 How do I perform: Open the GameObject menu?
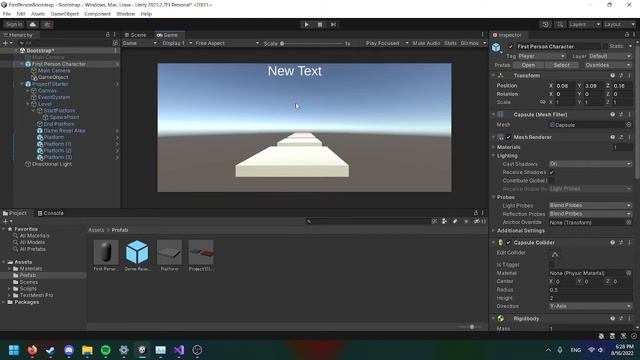[64, 14]
